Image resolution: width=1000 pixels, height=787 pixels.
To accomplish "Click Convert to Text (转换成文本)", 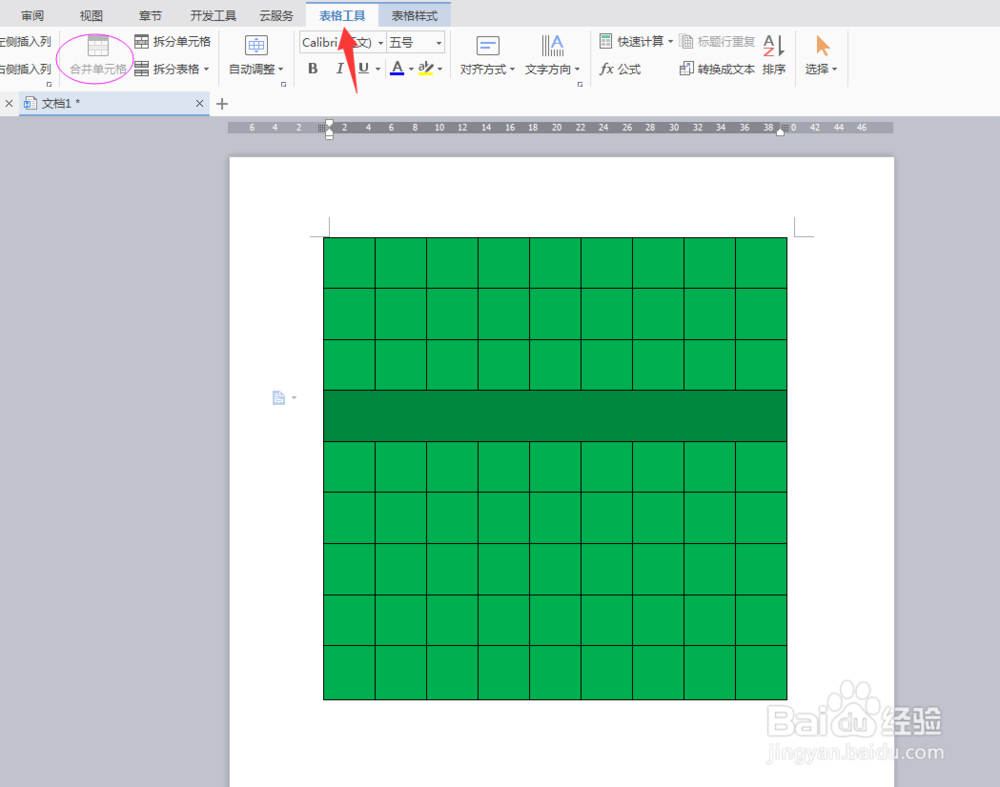I will [717, 69].
